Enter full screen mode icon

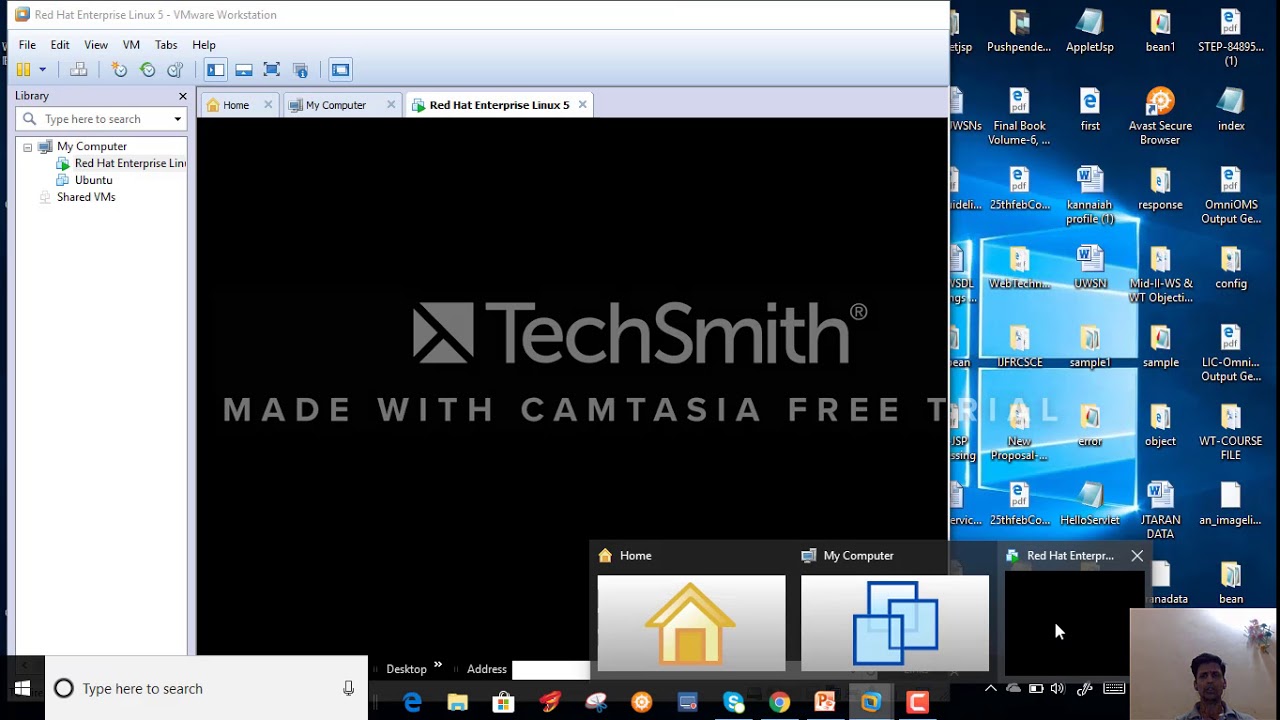coord(272,70)
